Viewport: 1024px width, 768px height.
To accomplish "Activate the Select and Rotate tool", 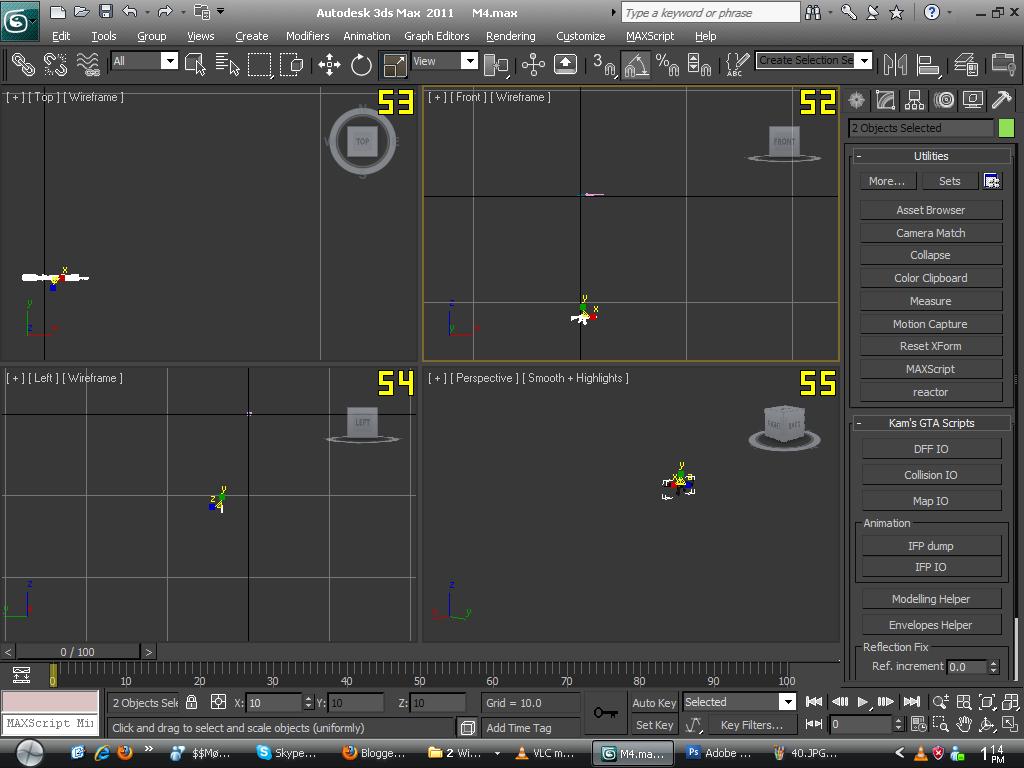I will point(361,64).
